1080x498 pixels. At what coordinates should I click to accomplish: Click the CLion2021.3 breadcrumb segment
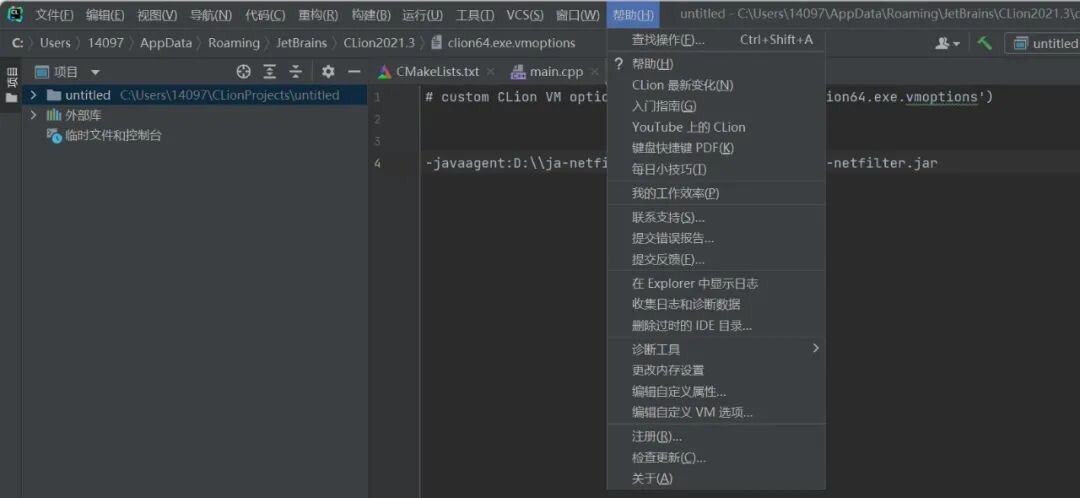(x=379, y=43)
